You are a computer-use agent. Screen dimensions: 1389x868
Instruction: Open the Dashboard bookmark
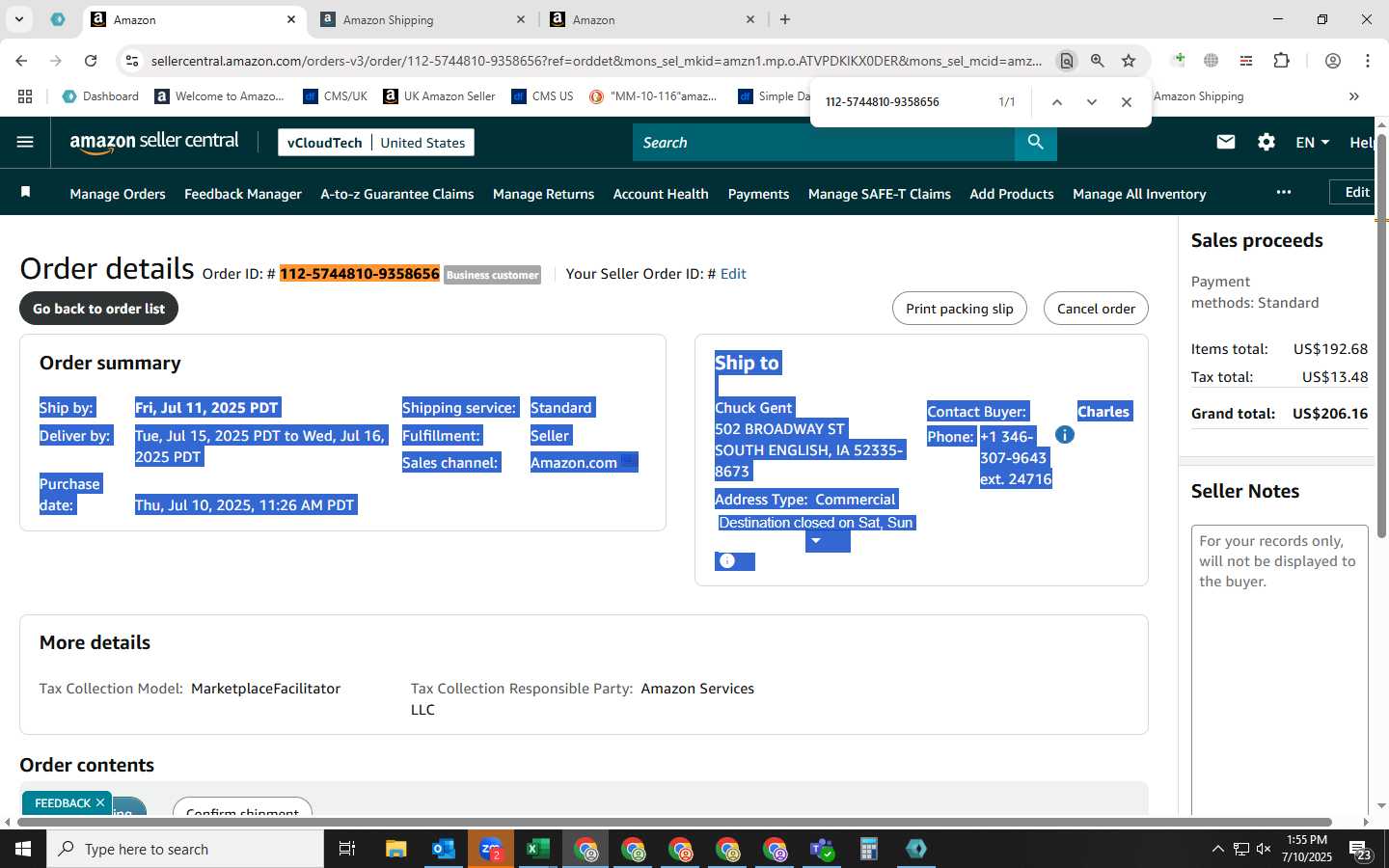(100, 96)
